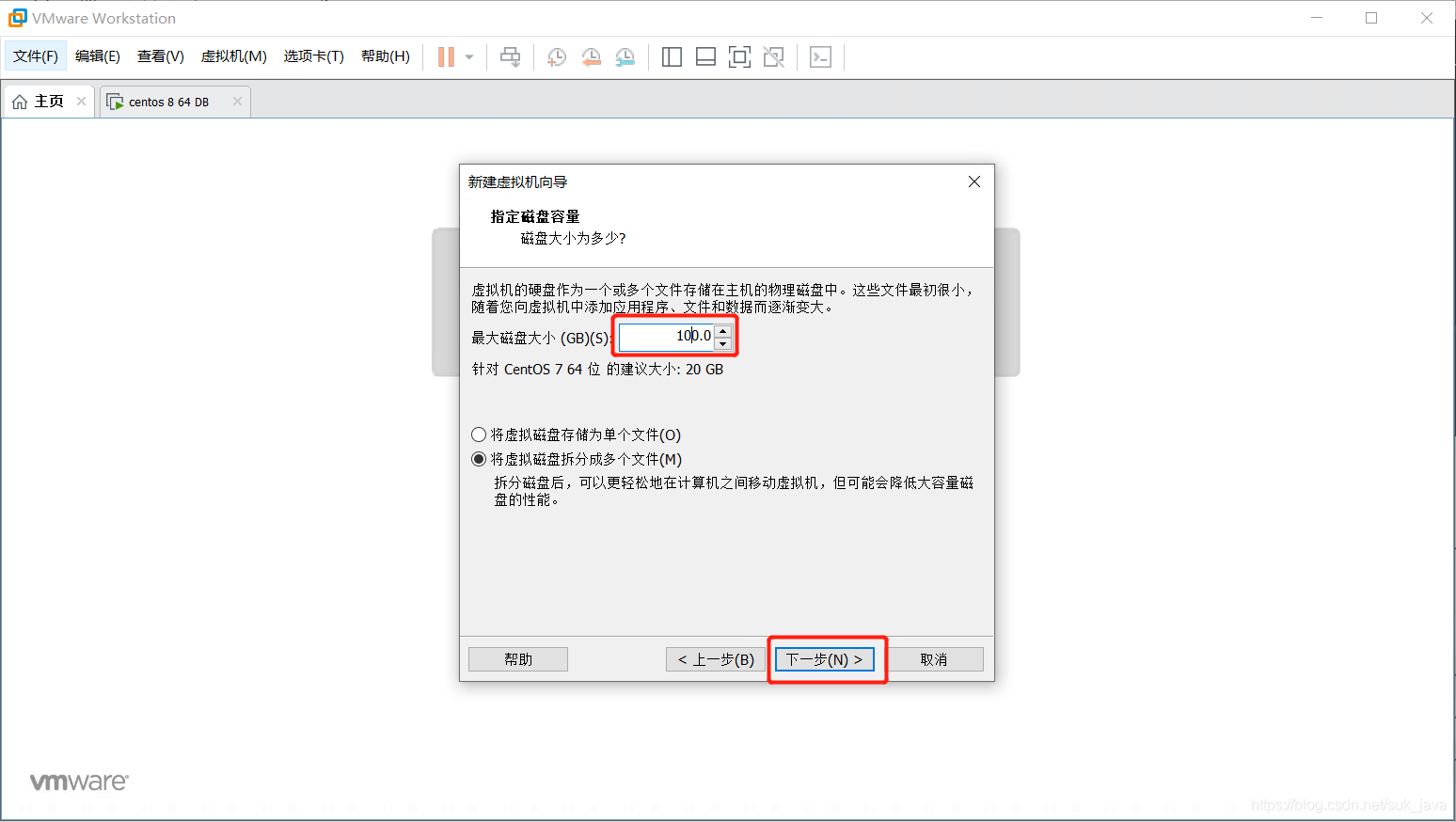The width and height of the screenshot is (1456, 822).
Task: Show or hide the library sidebar panel
Action: coord(672,56)
